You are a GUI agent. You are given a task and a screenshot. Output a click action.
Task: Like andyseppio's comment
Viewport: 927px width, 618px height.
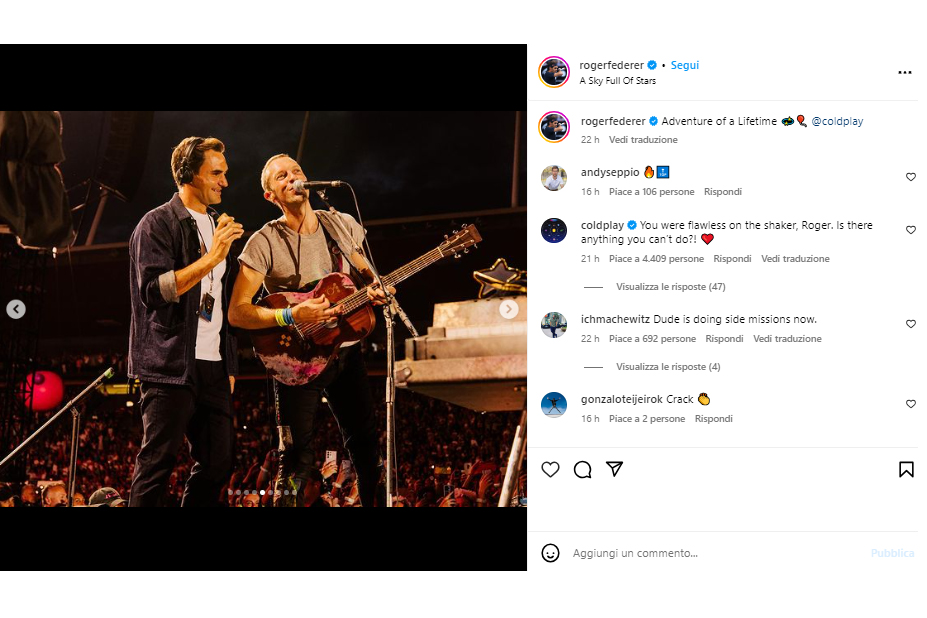(x=910, y=177)
